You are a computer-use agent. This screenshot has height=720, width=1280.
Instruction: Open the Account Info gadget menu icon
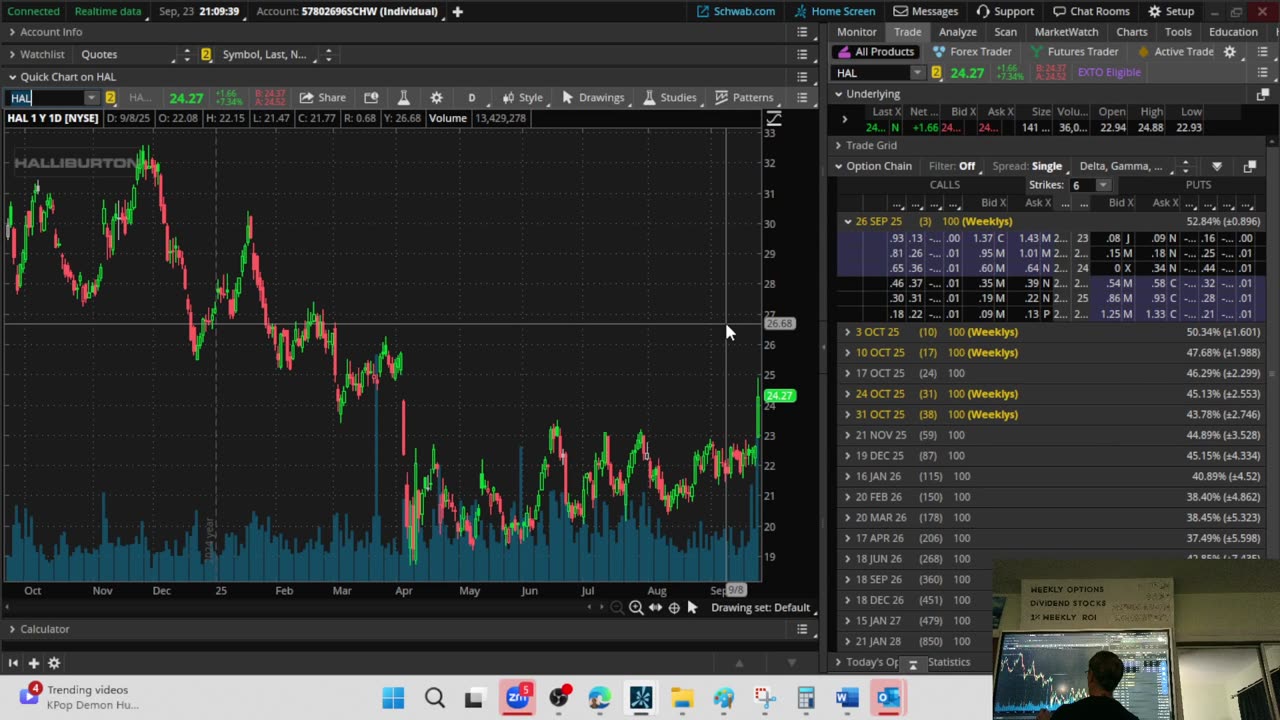click(x=802, y=32)
